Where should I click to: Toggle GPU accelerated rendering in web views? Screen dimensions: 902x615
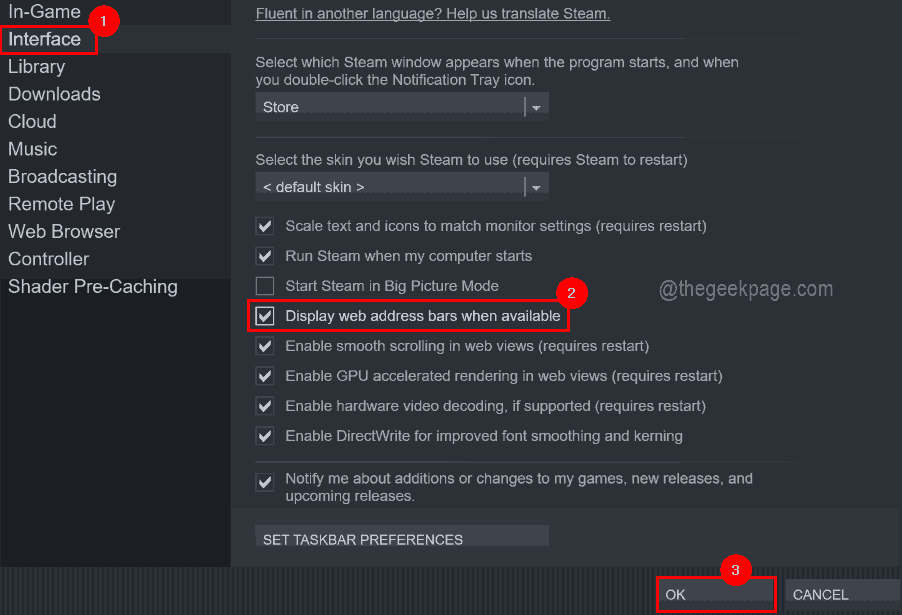[x=265, y=376]
